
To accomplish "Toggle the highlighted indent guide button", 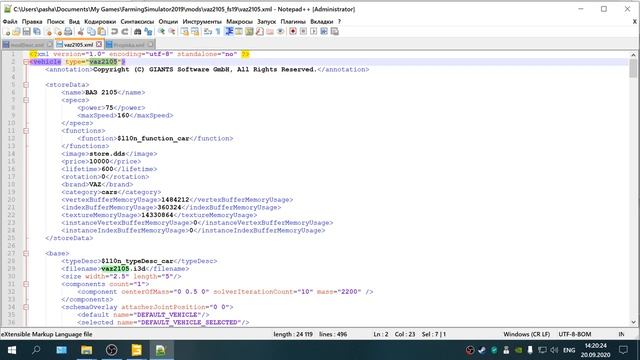I will (229, 31).
